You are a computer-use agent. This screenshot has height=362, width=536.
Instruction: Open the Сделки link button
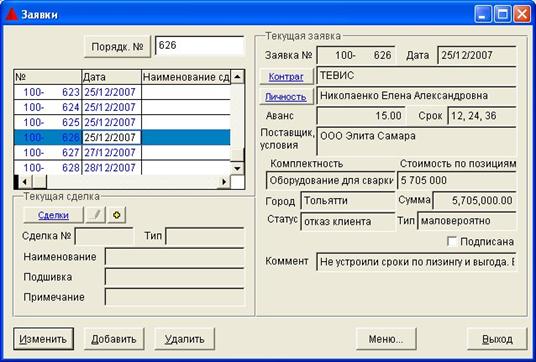pos(53,215)
